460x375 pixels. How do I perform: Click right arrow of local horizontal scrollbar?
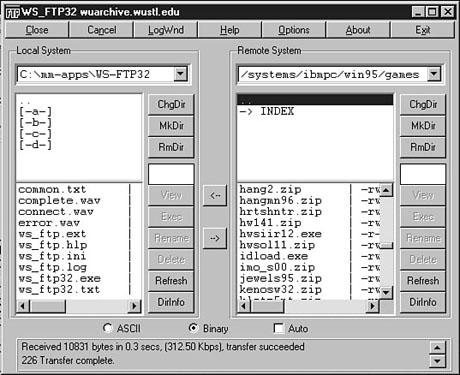click(x=134, y=306)
